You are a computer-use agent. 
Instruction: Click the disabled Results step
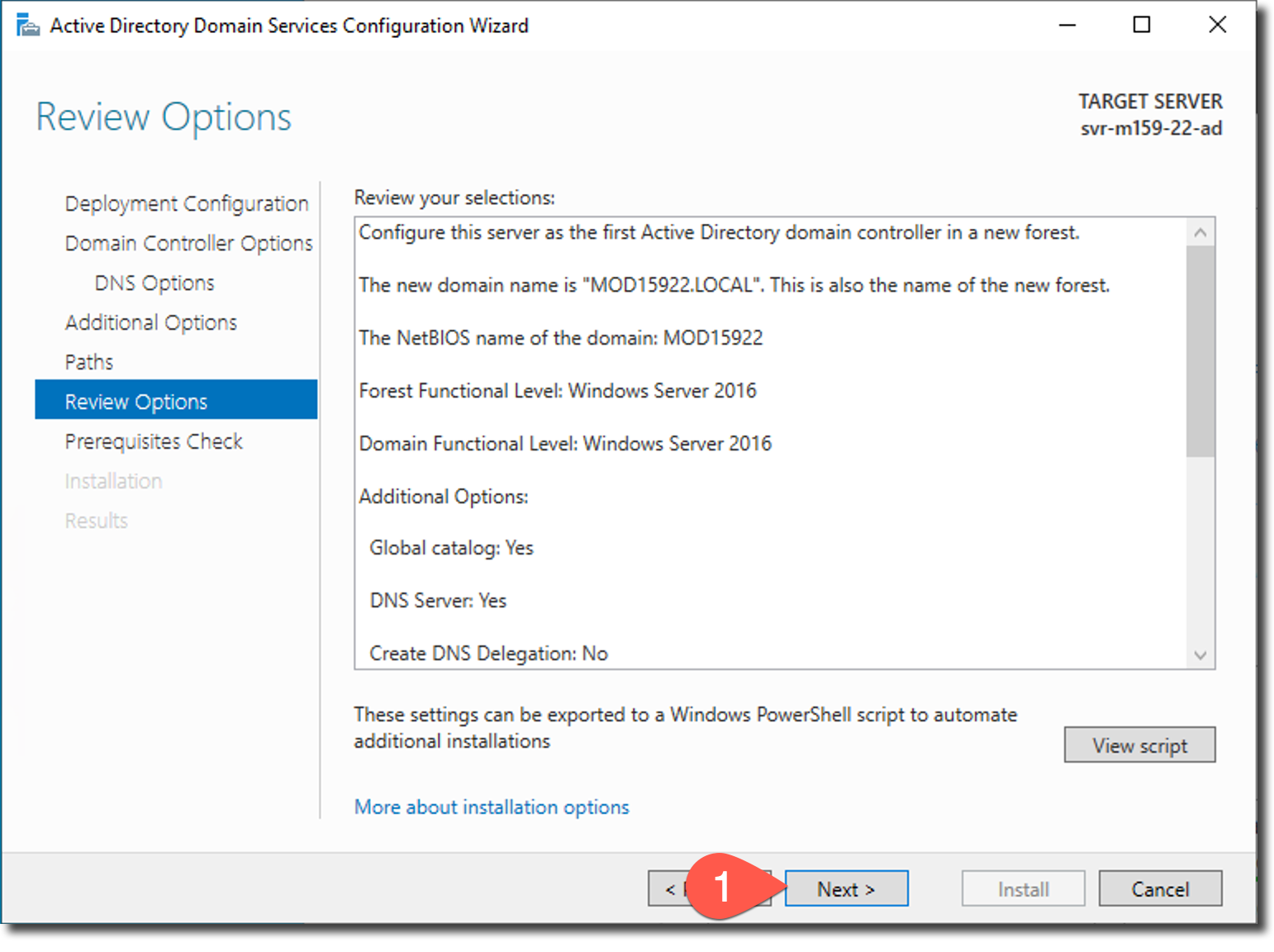(96, 521)
